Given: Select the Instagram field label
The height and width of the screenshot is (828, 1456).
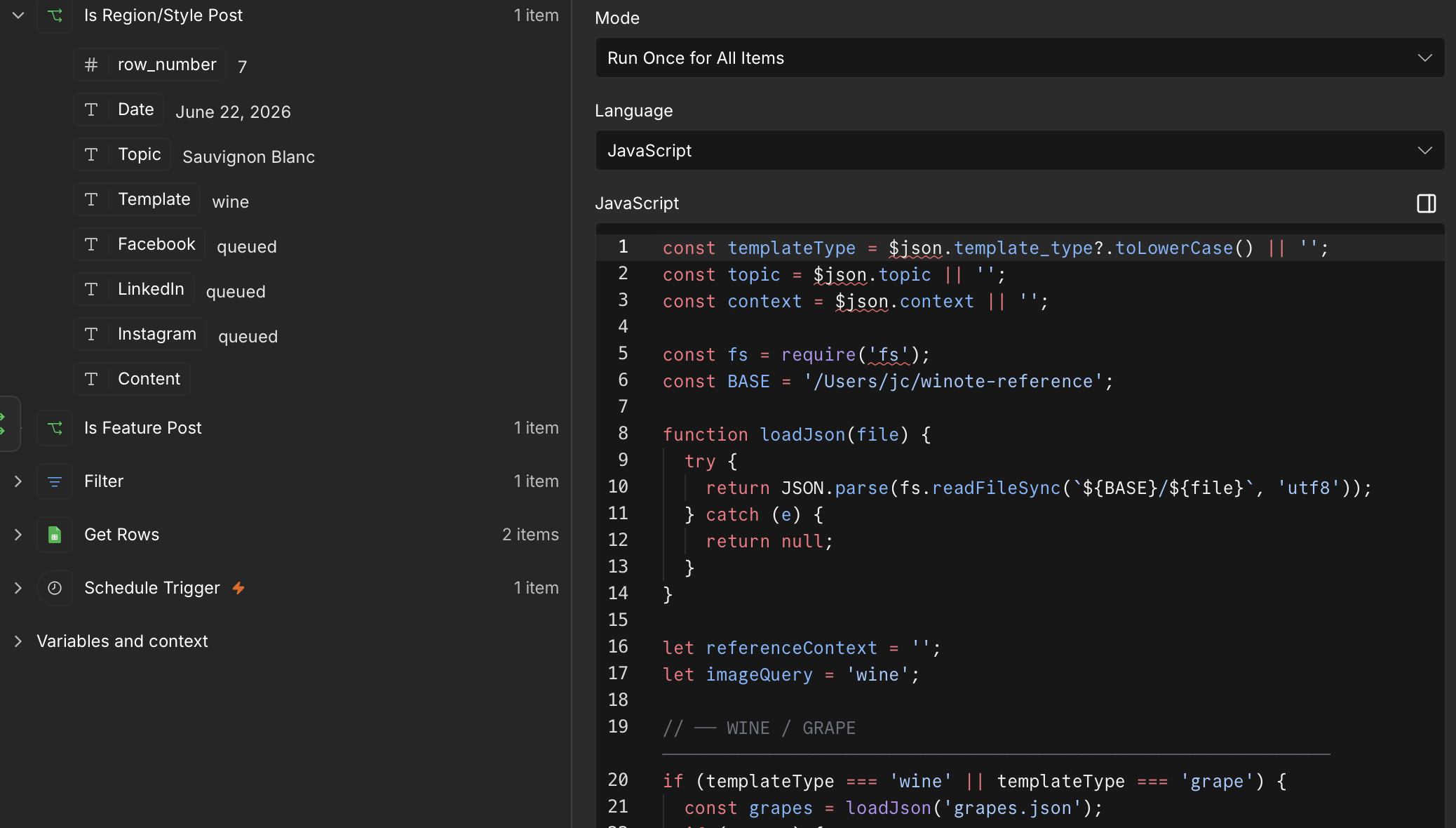Looking at the screenshot, I should click(x=157, y=334).
